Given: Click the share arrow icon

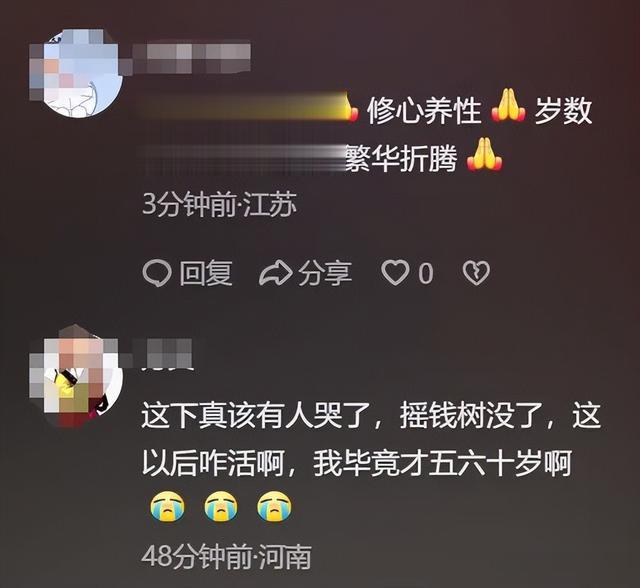Looking at the screenshot, I should (276, 273).
